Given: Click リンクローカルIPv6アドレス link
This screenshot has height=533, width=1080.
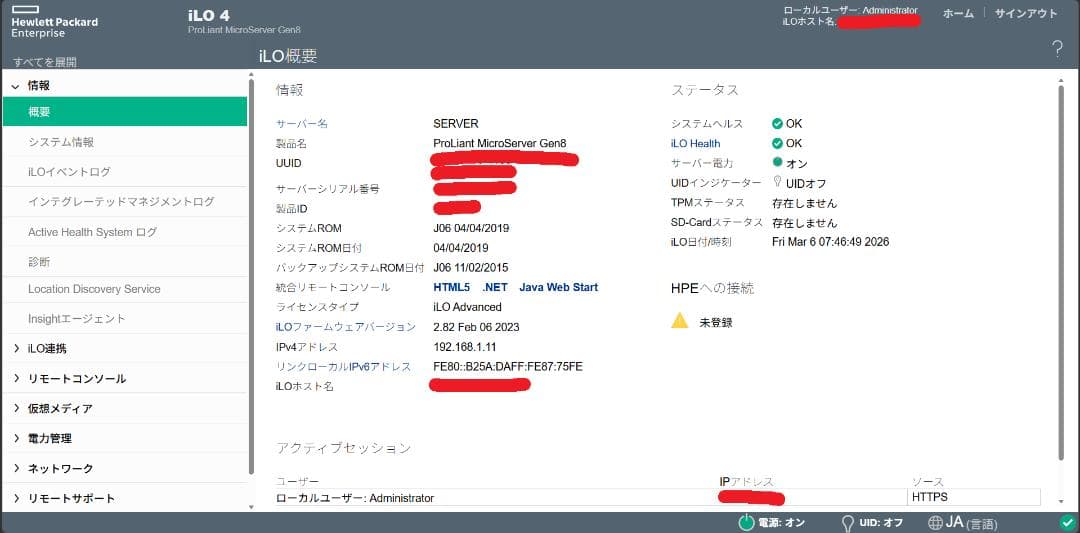Looking at the screenshot, I should (344, 366).
